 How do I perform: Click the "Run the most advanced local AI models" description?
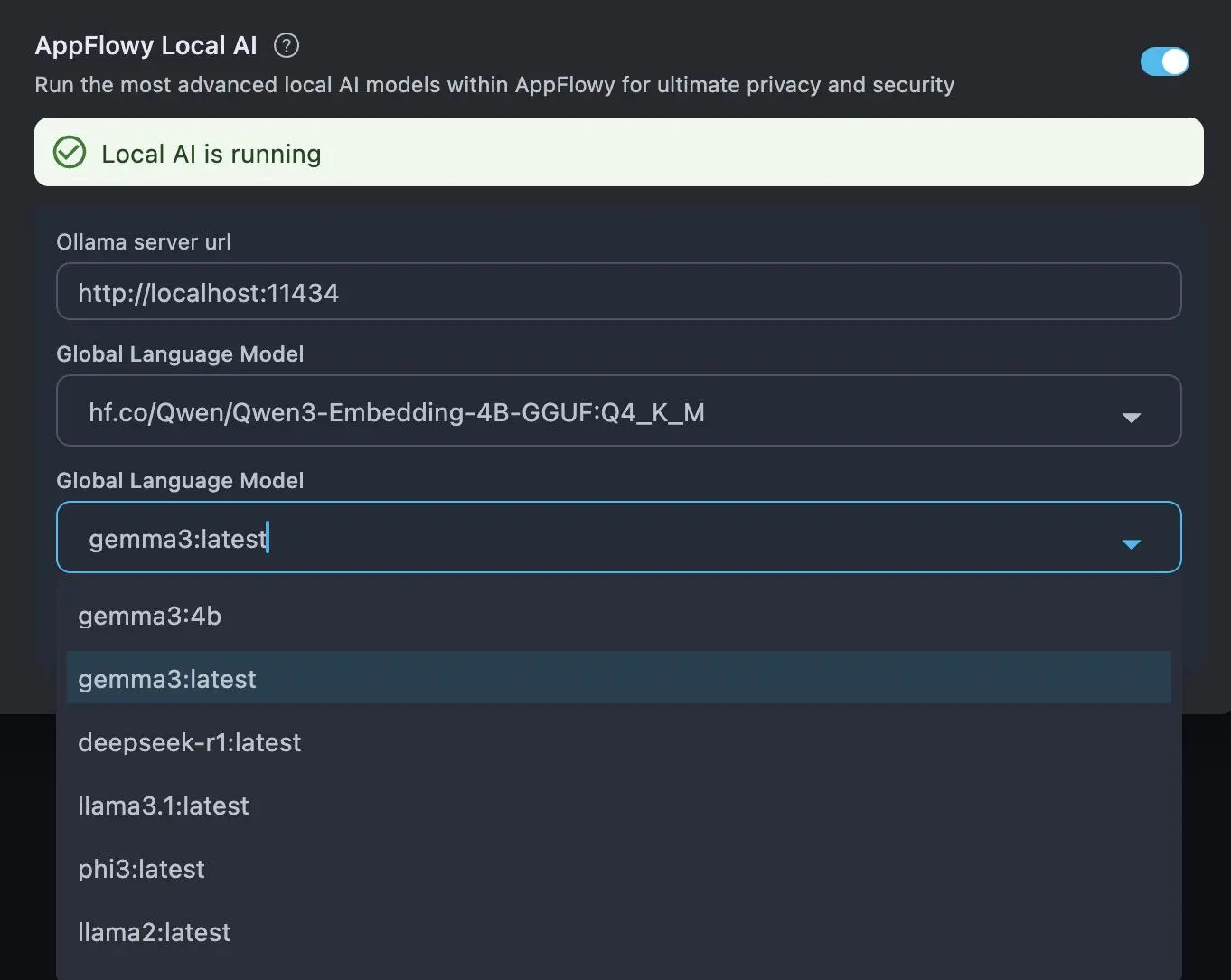pyautogui.click(x=494, y=85)
